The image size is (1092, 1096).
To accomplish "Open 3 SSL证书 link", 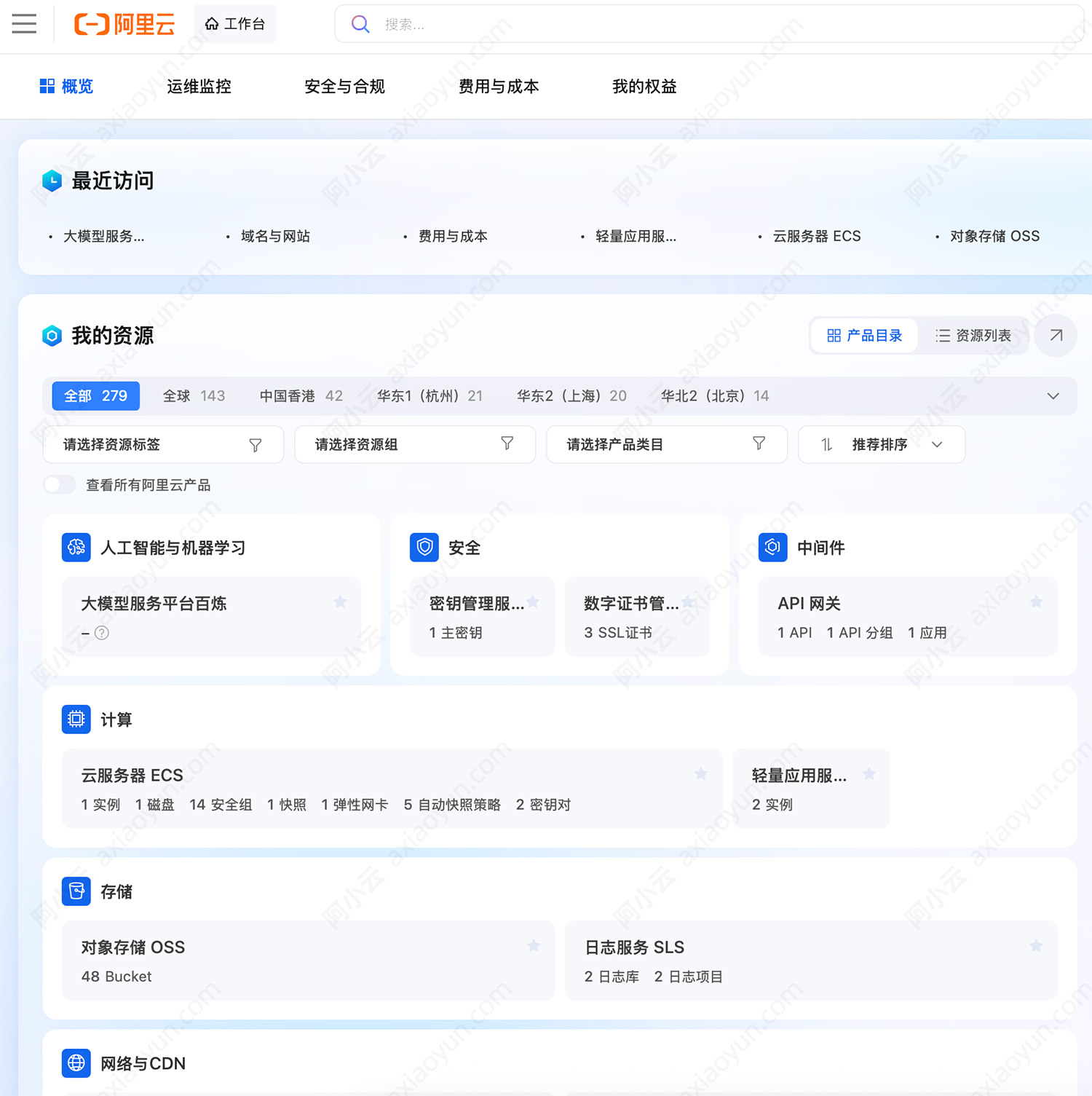I will [618, 633].
